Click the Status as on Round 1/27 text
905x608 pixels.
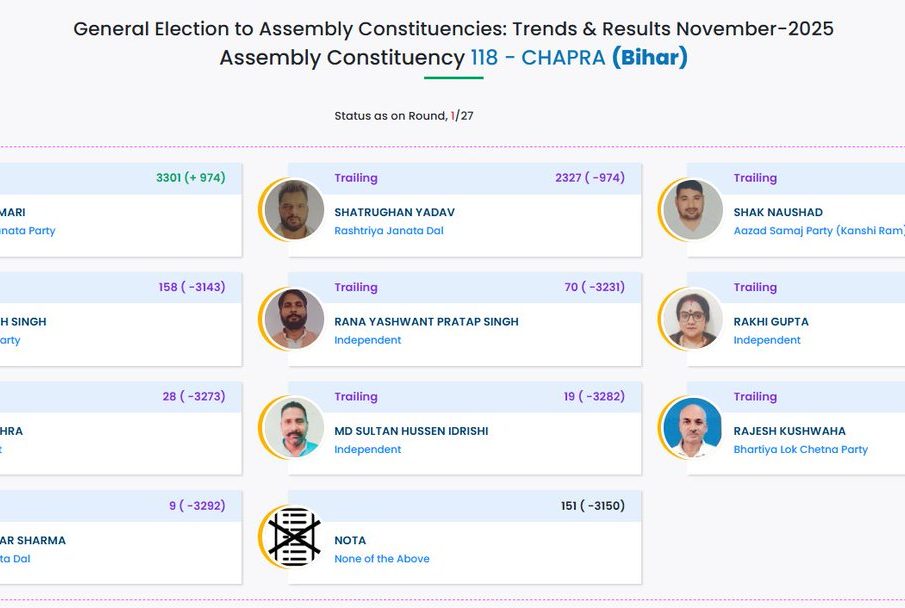point(403,116)
